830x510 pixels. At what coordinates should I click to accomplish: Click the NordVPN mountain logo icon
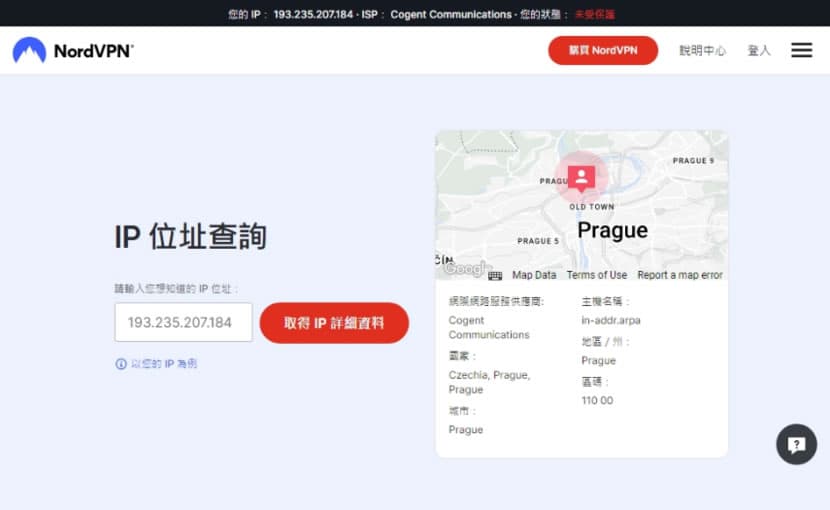click(29, 50)
